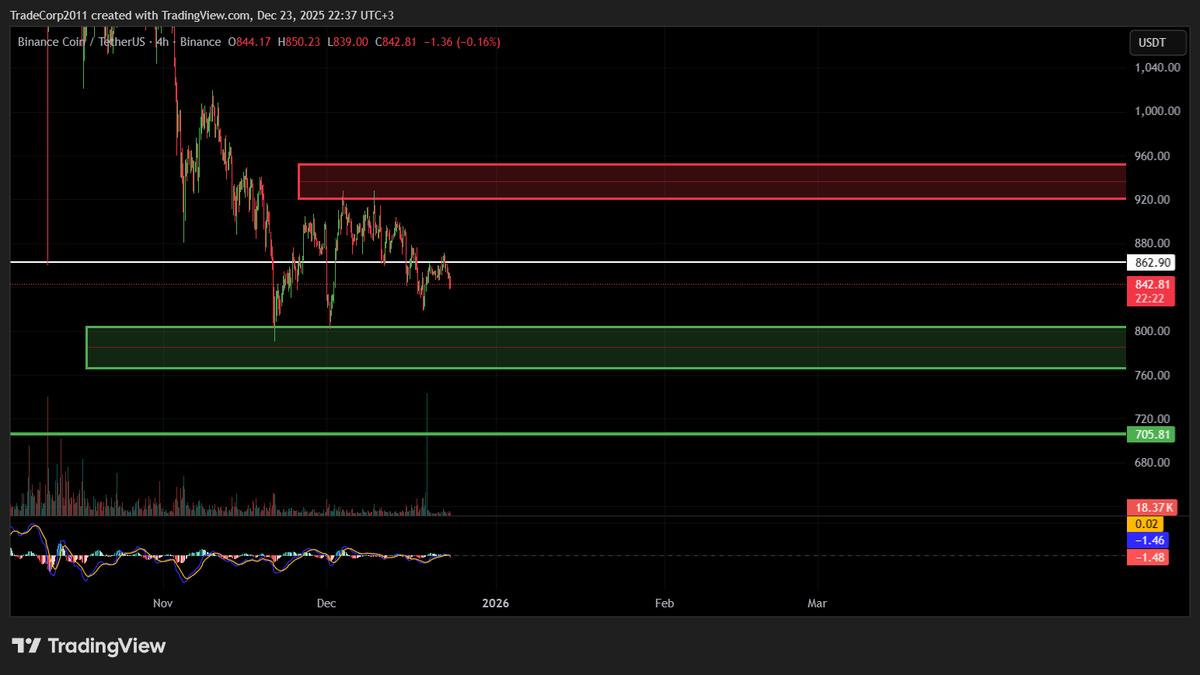The width and height of the screenshot is (1200, 675).
Task: Click the 22:22 candle countdown label
Action: pos(1151,299)
